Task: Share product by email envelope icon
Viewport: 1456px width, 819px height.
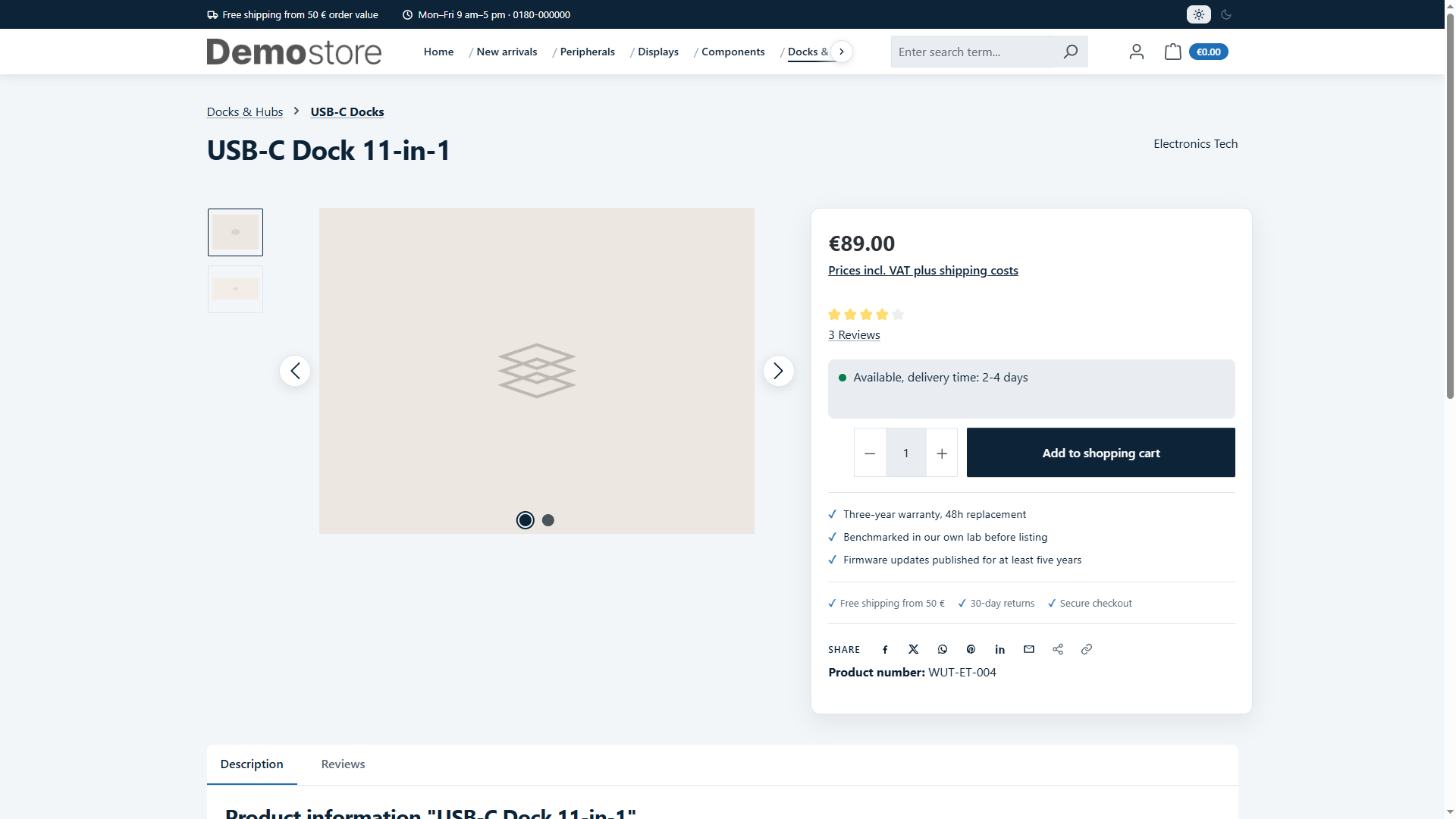Action: click(1029, 649)
